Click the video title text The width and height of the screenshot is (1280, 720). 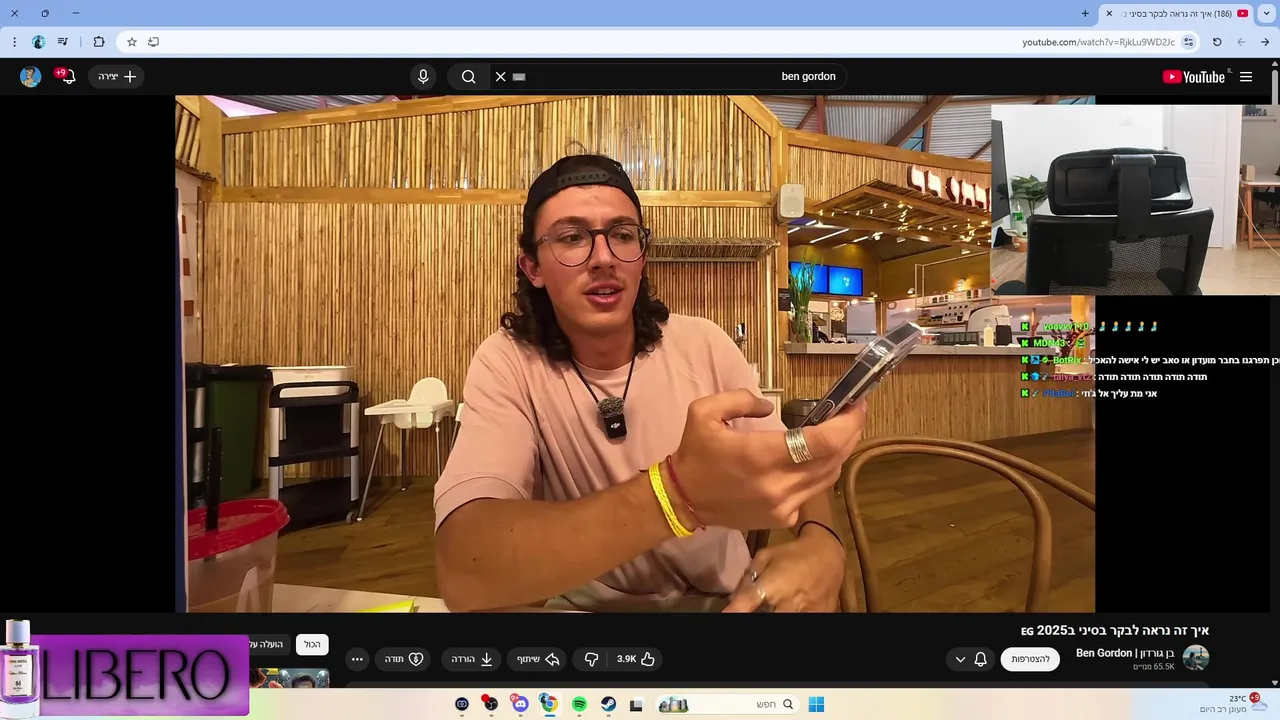1115,630
